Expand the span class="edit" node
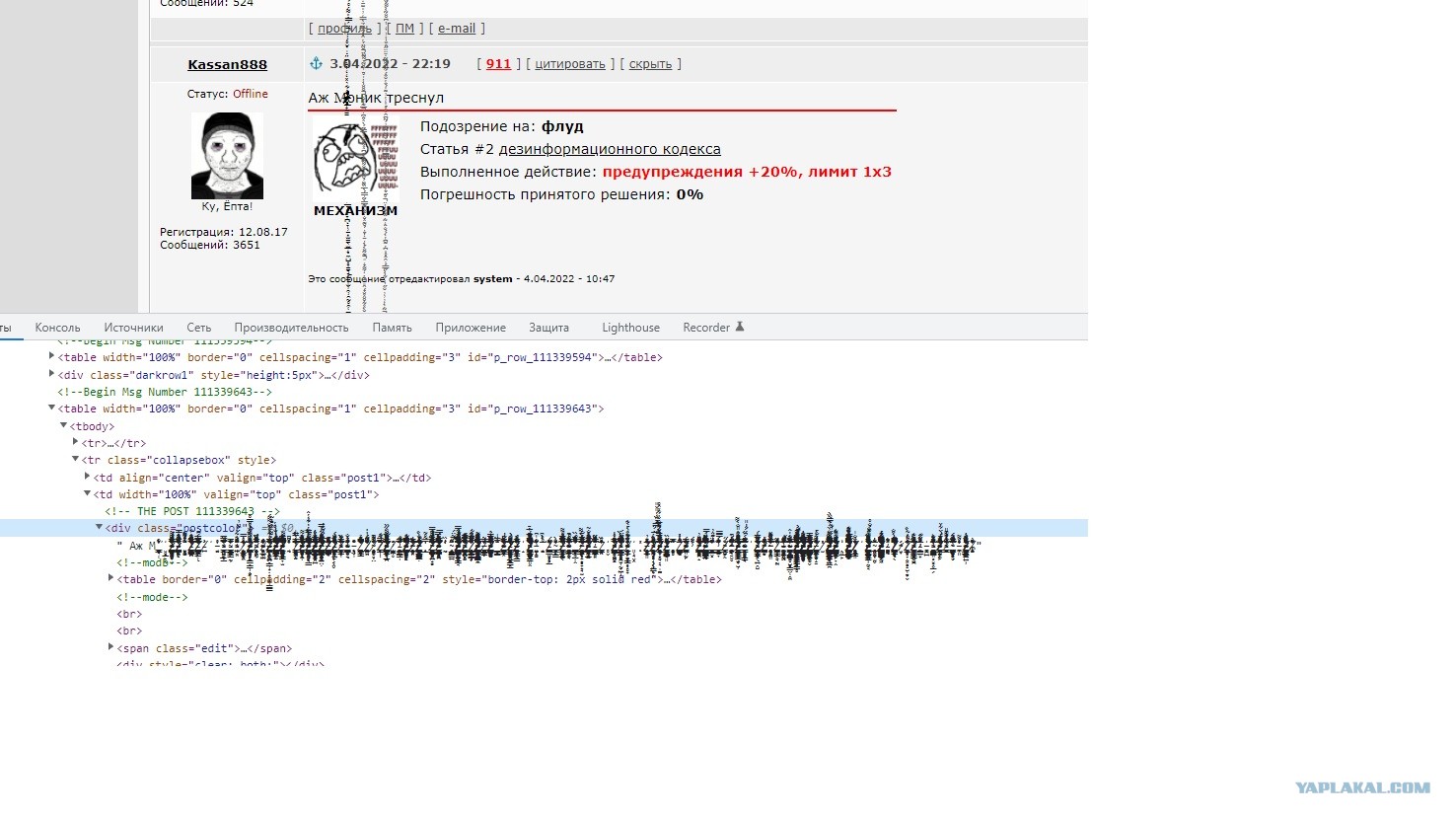The height and width of the screenshot is (817, 1456). tap(110, 647)
